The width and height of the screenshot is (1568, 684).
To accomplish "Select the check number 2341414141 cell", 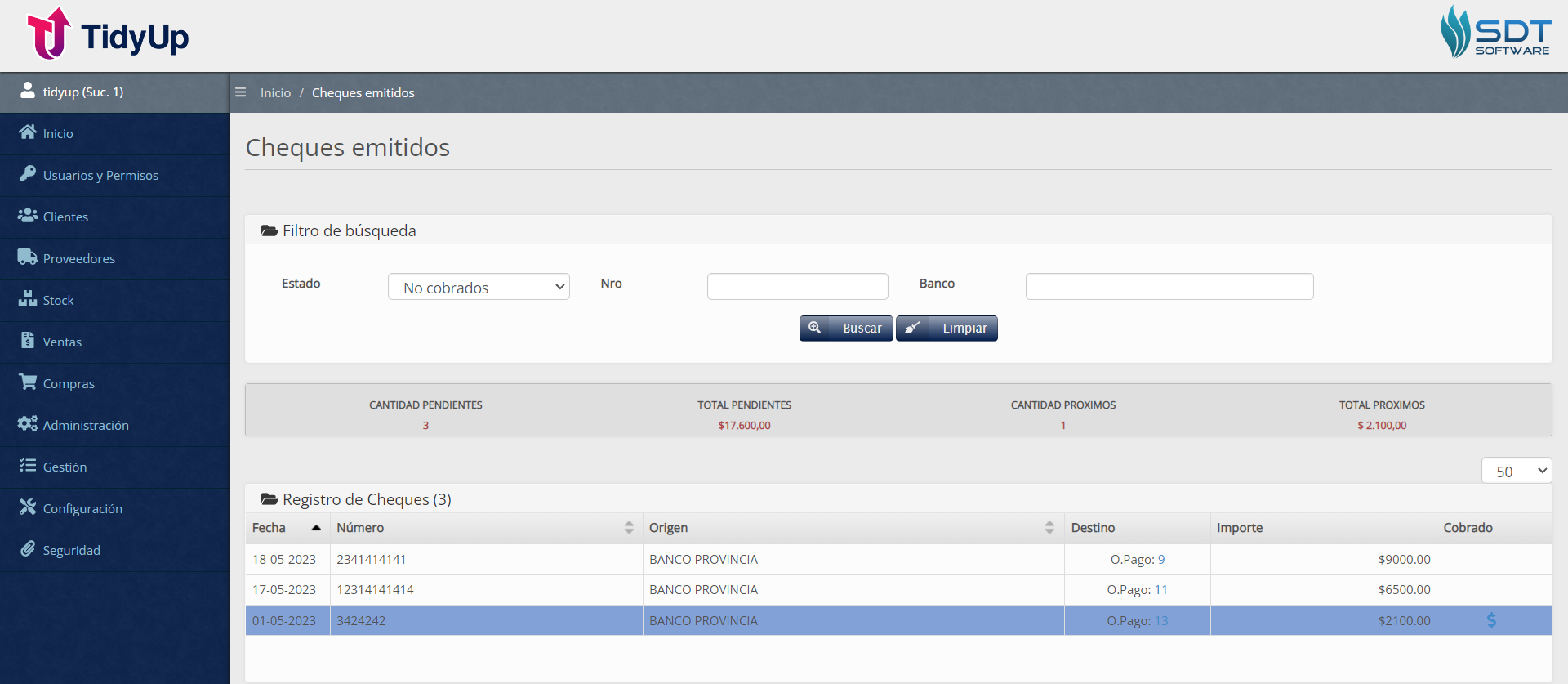I will click(x=486, y=559).
